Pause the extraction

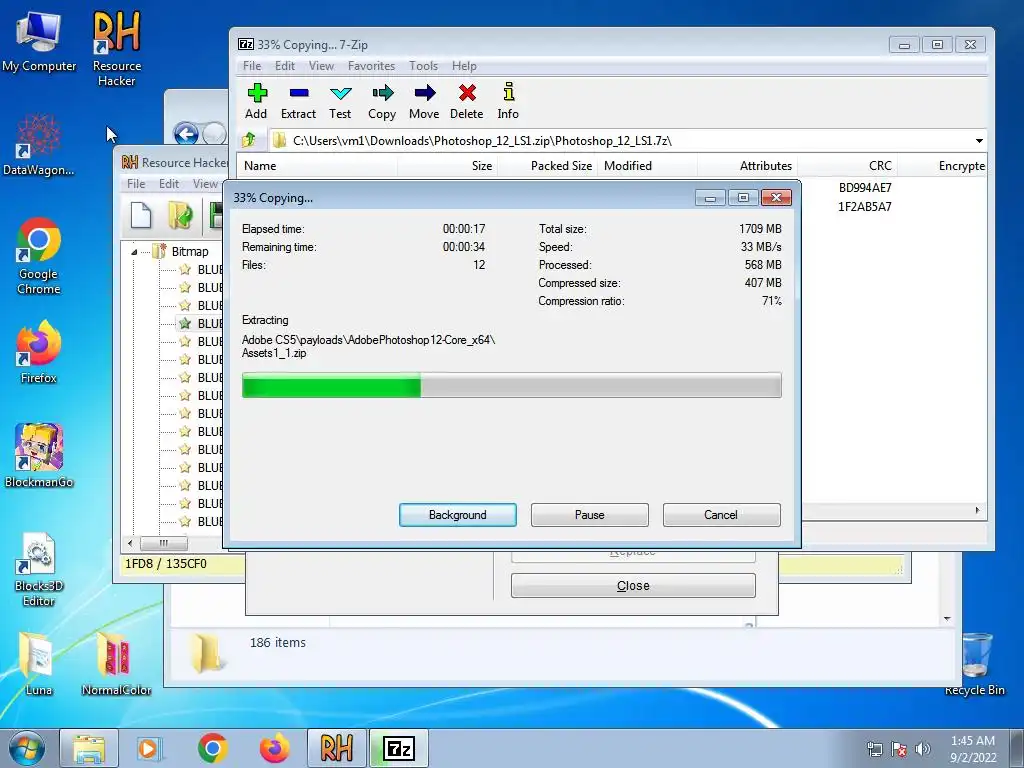[590, 515]
